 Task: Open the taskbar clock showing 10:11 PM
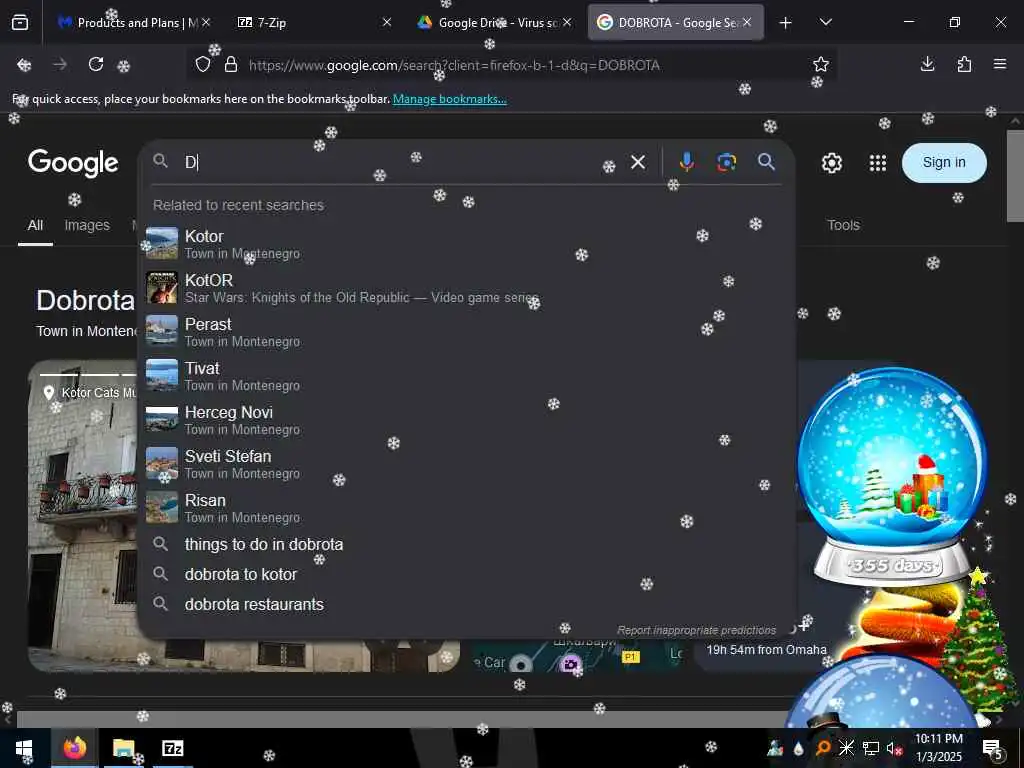938,748
